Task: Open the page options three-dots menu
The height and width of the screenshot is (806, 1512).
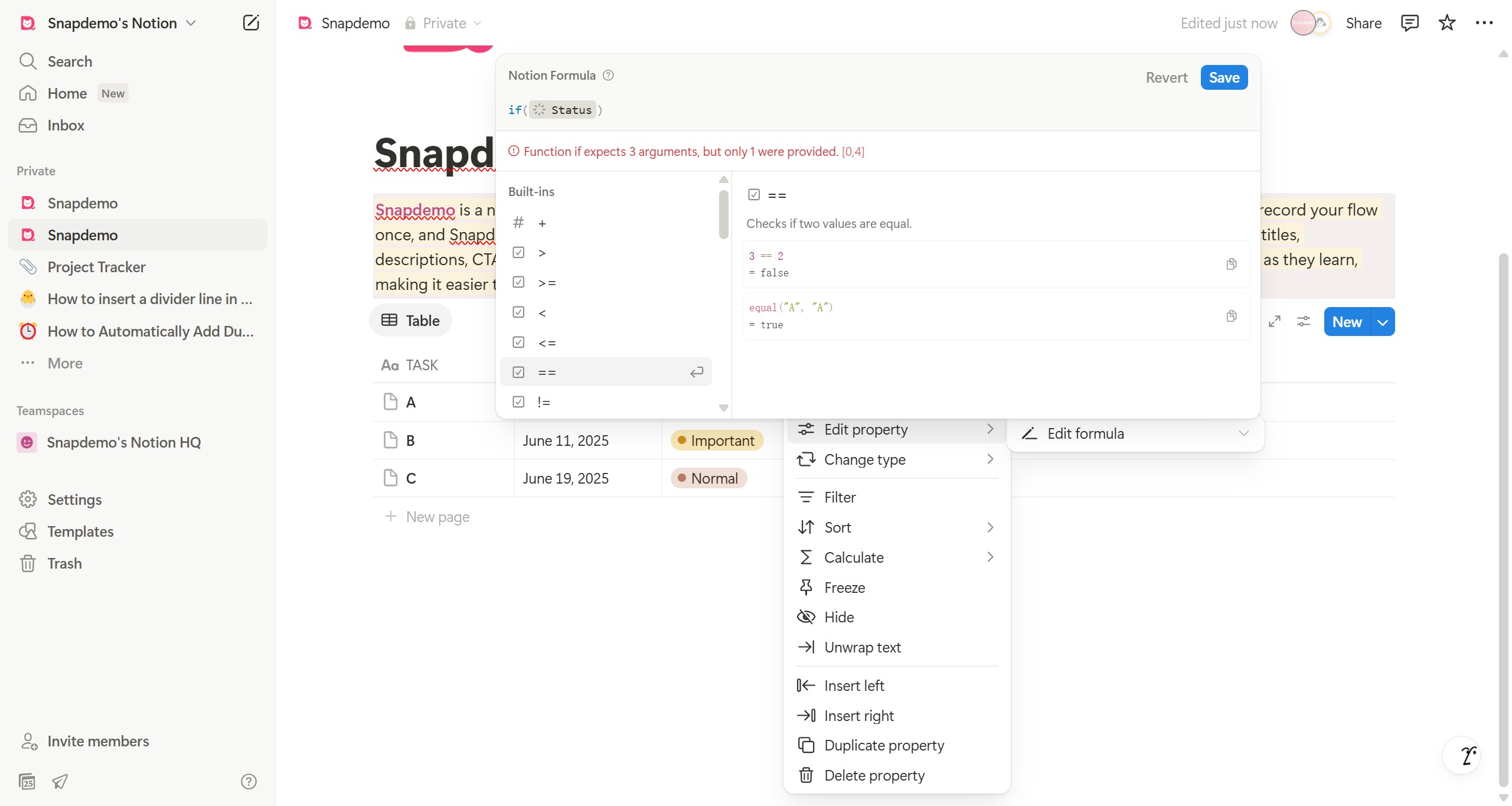Action: (1484, 23)
